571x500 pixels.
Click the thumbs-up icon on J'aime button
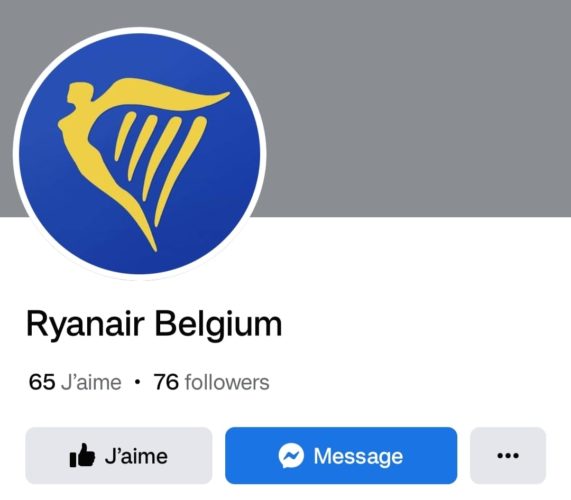coord(82,455)
